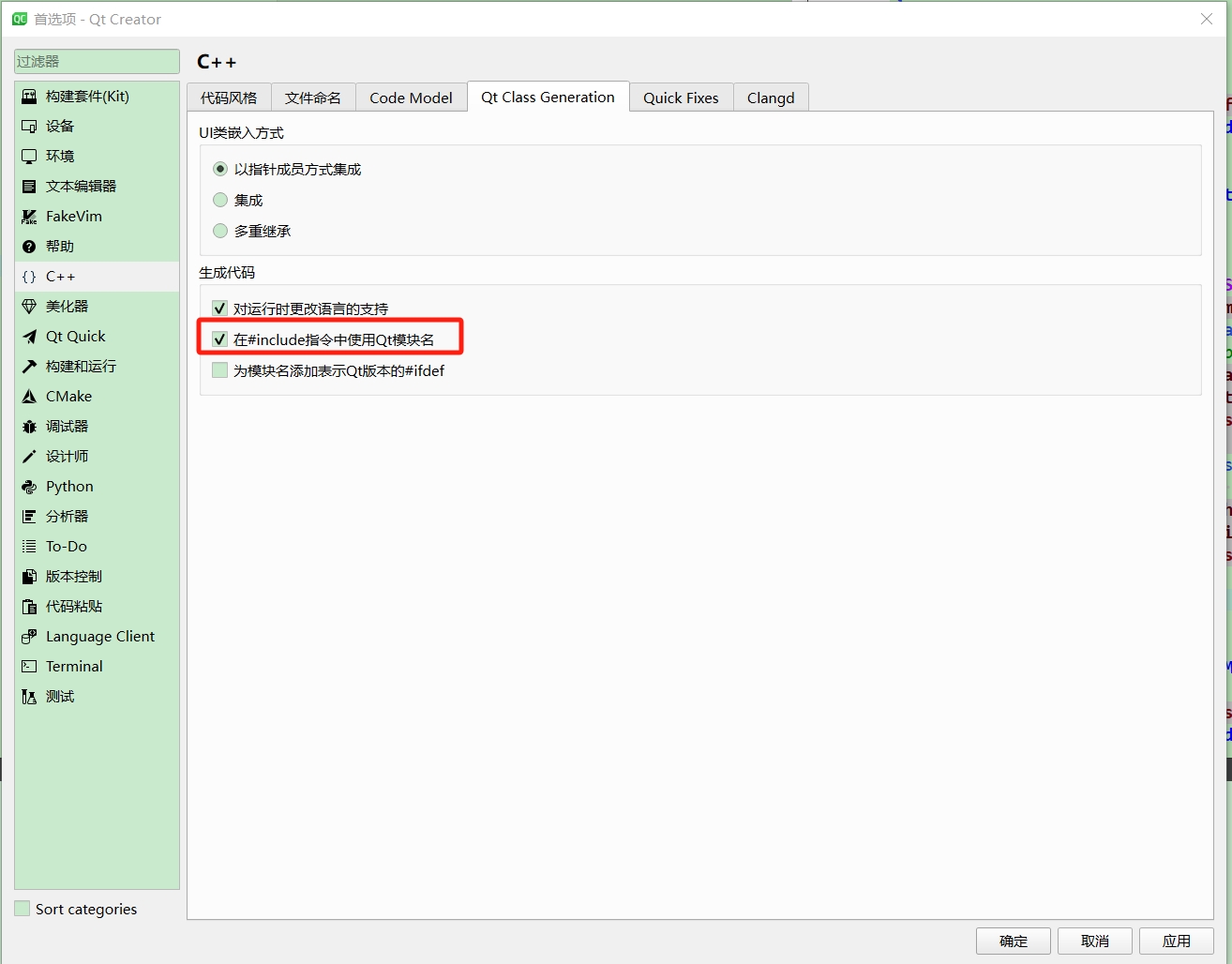Viewport: 1232px width, 964px height.
Task: Toggle the Sort categories checkbox
Action: coord(23,909)
